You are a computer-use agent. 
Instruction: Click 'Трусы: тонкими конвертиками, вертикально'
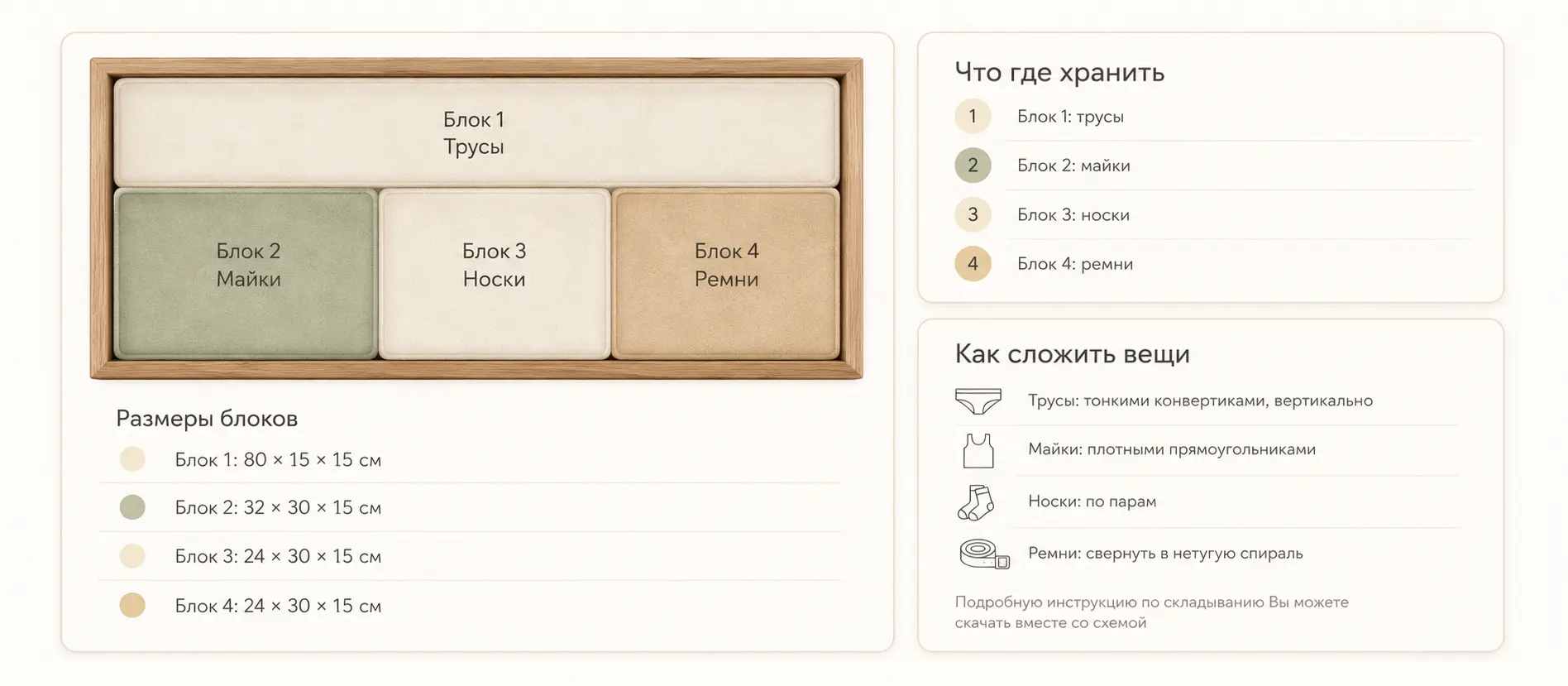(1200, 401)
